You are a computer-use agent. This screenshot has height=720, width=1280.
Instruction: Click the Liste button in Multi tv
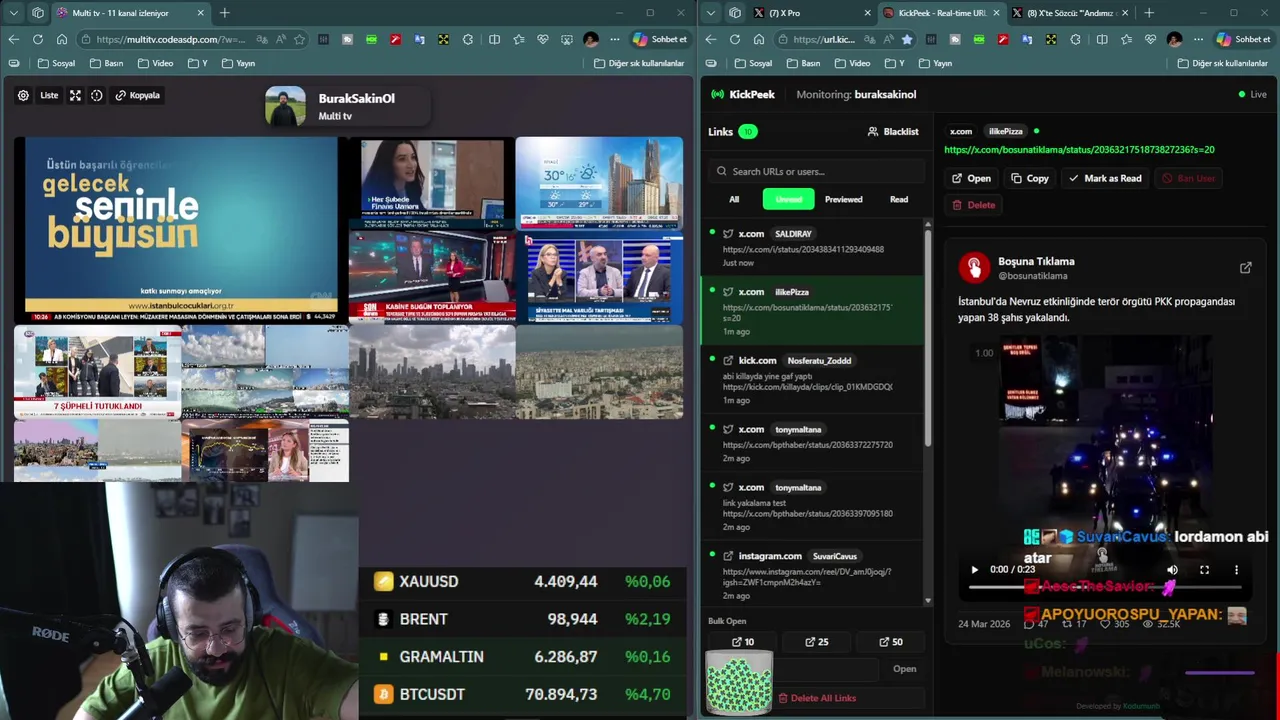(49, 95)
